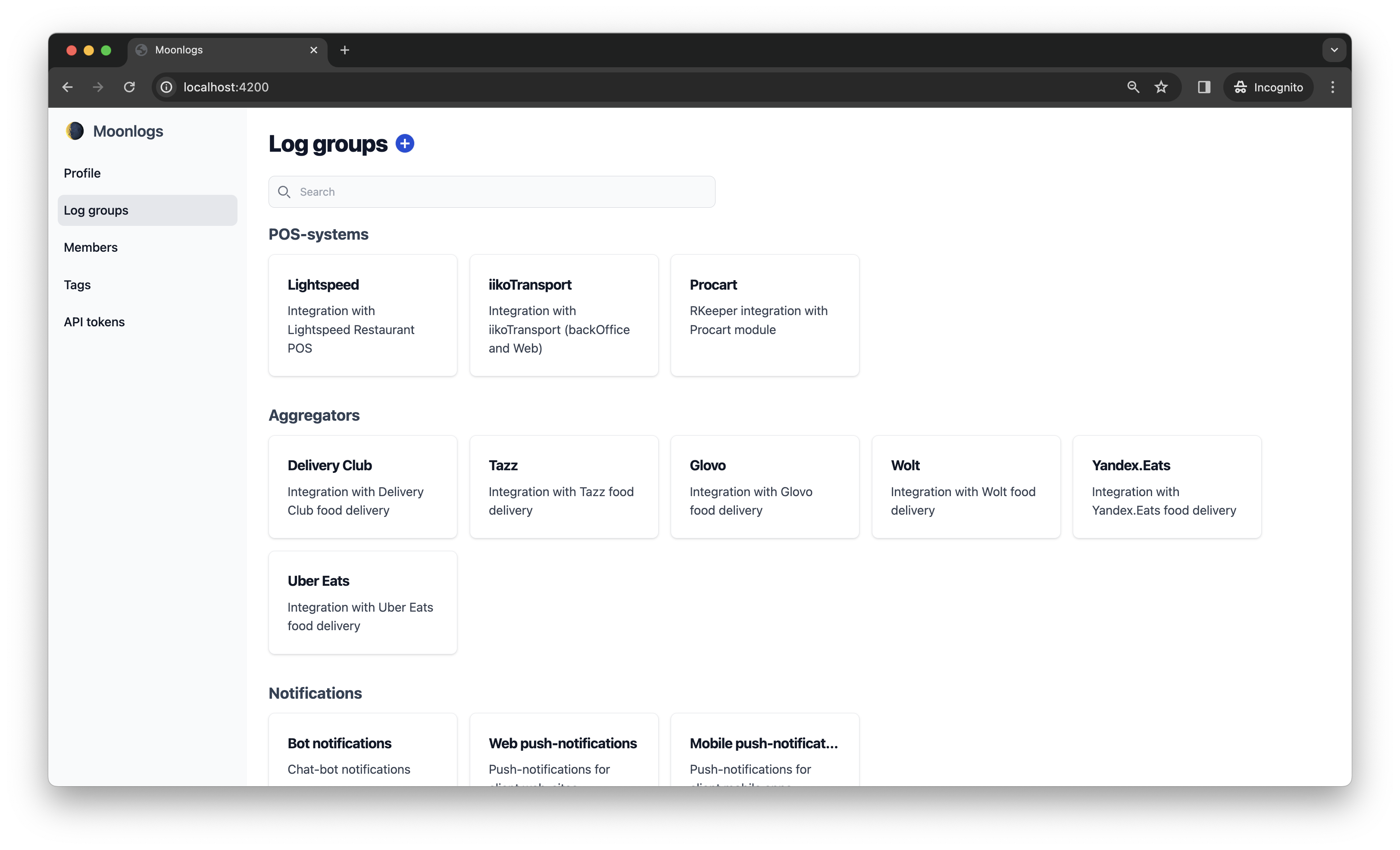Click the bookmark star icon in address bar
Screen dimensions: 1400x850
pyautogui.click(x=1161, y=86)
